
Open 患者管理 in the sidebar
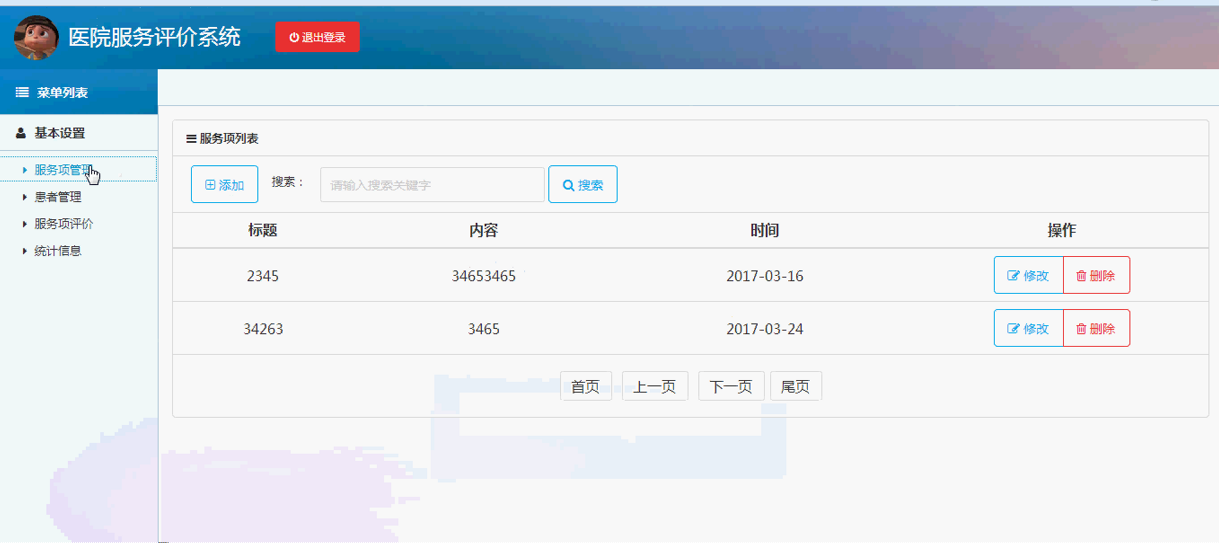(58, 197)
